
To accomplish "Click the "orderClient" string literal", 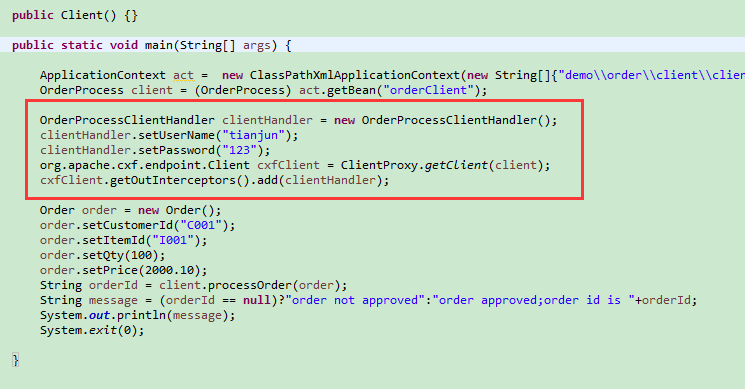I will point(429,90).
